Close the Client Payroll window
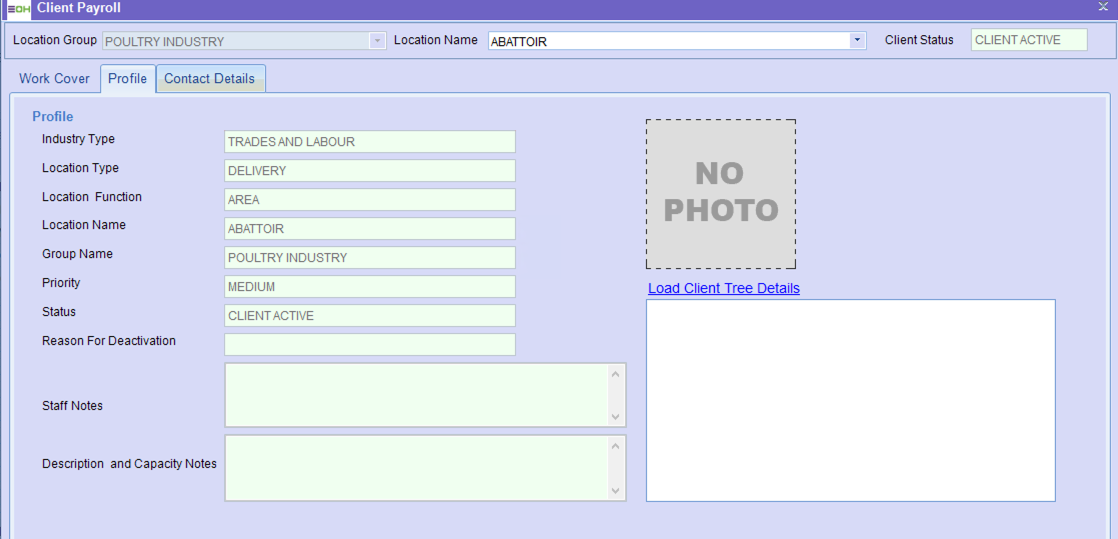The height and width of the screenshot is (539, 1118). pos(1103,7)
